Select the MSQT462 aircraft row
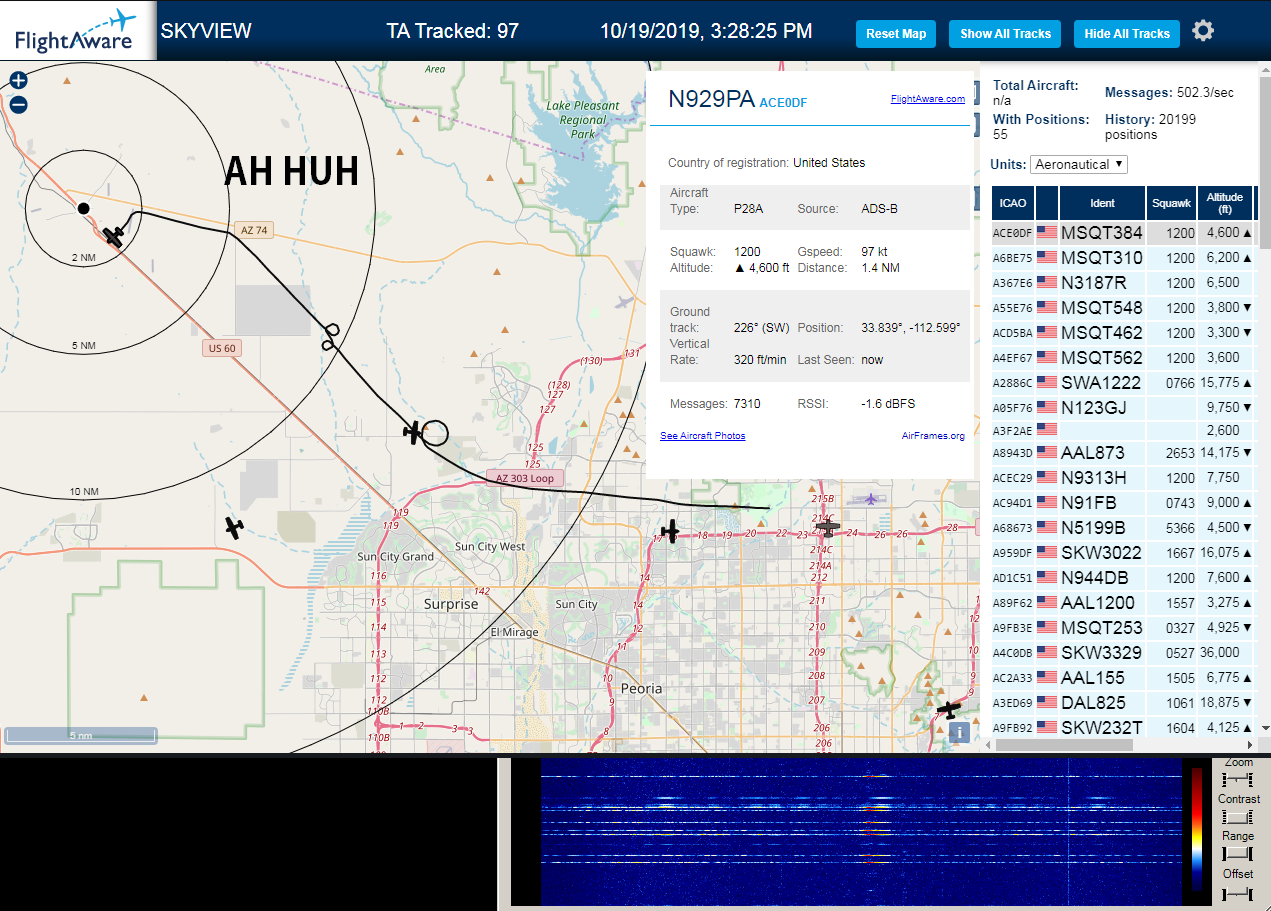The width and height of the screenshot is (1271, 911). point(1124,333)
